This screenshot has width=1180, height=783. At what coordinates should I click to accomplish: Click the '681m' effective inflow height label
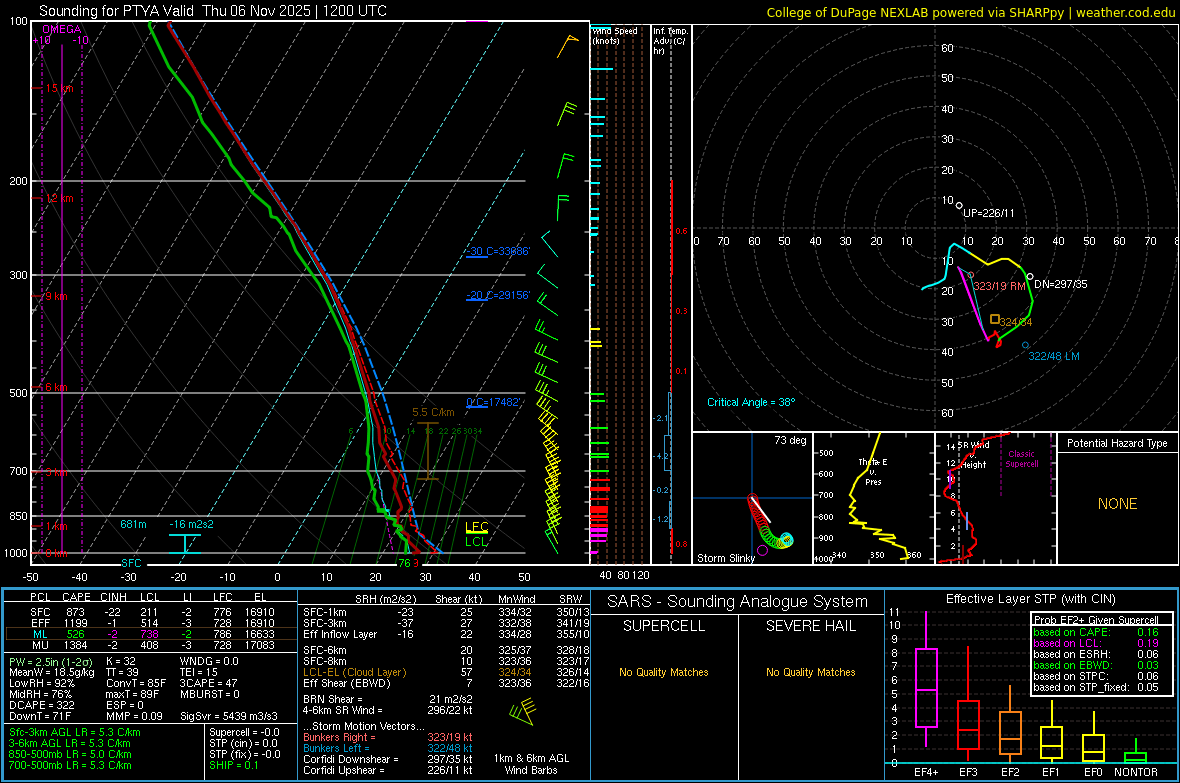[133, 524]
